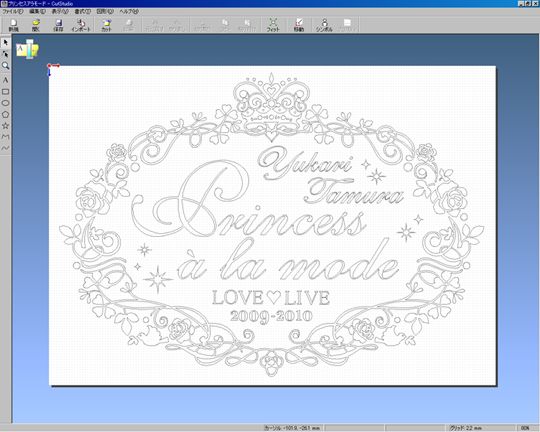Click the インポート (Import) toolbar icon
This screenshot has height=432, width=540.
pos(81,25)
